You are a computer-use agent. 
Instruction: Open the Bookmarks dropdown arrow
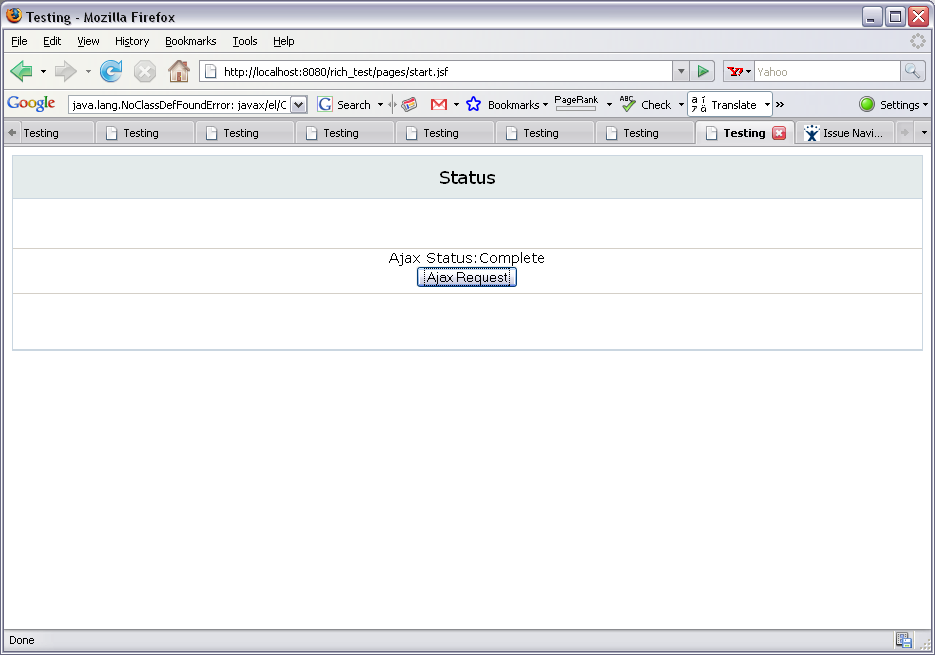pyautogui.click(x=545, y=104)
